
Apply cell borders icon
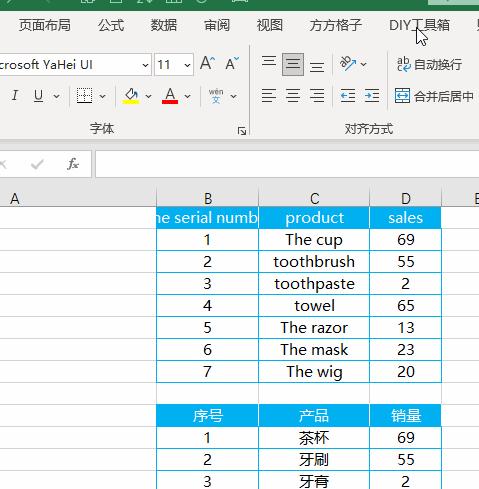point(84,96)
